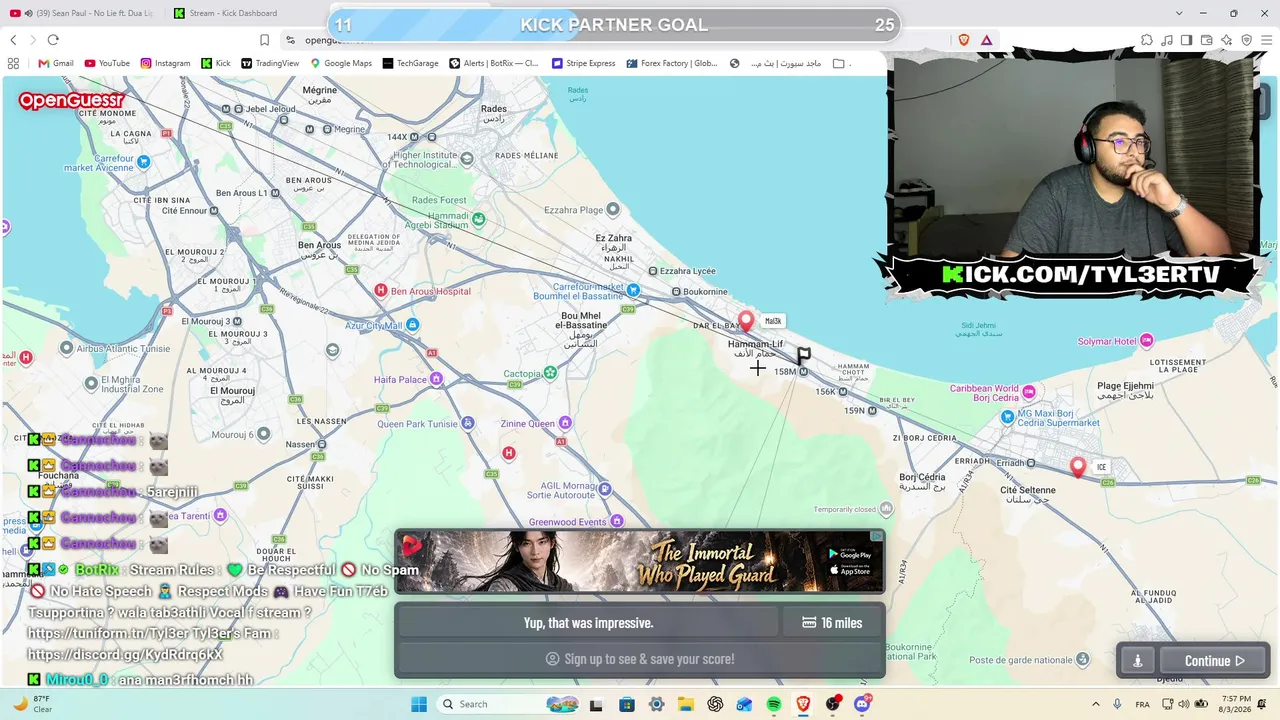Select the Azur City Mall shopping marker

pyautogui.click(x=413, y=325)
